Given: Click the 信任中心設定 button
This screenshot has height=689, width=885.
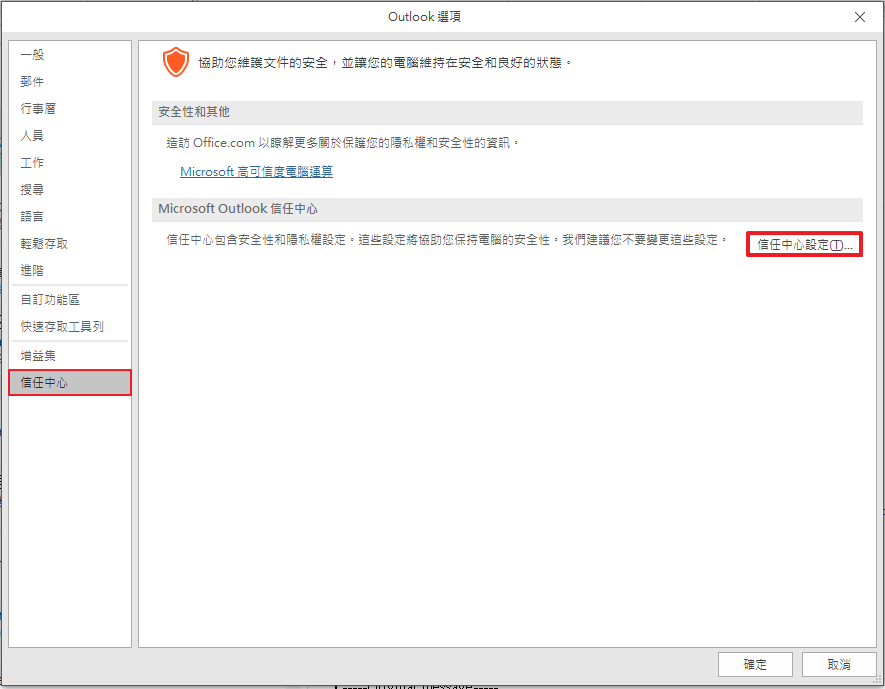Looking at the screenshot, I should coord(804,243).
